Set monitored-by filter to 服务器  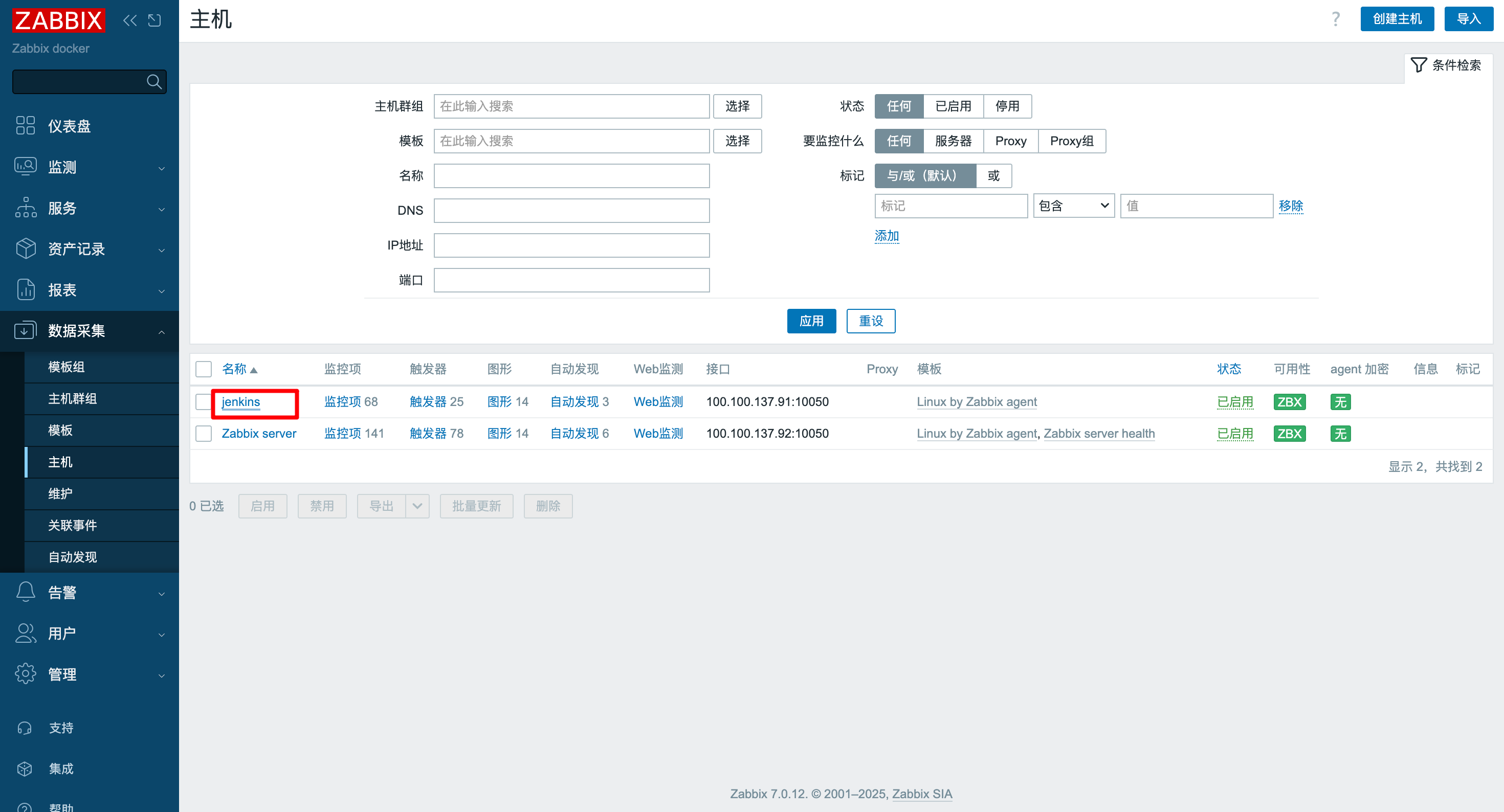tap(953, 141)
